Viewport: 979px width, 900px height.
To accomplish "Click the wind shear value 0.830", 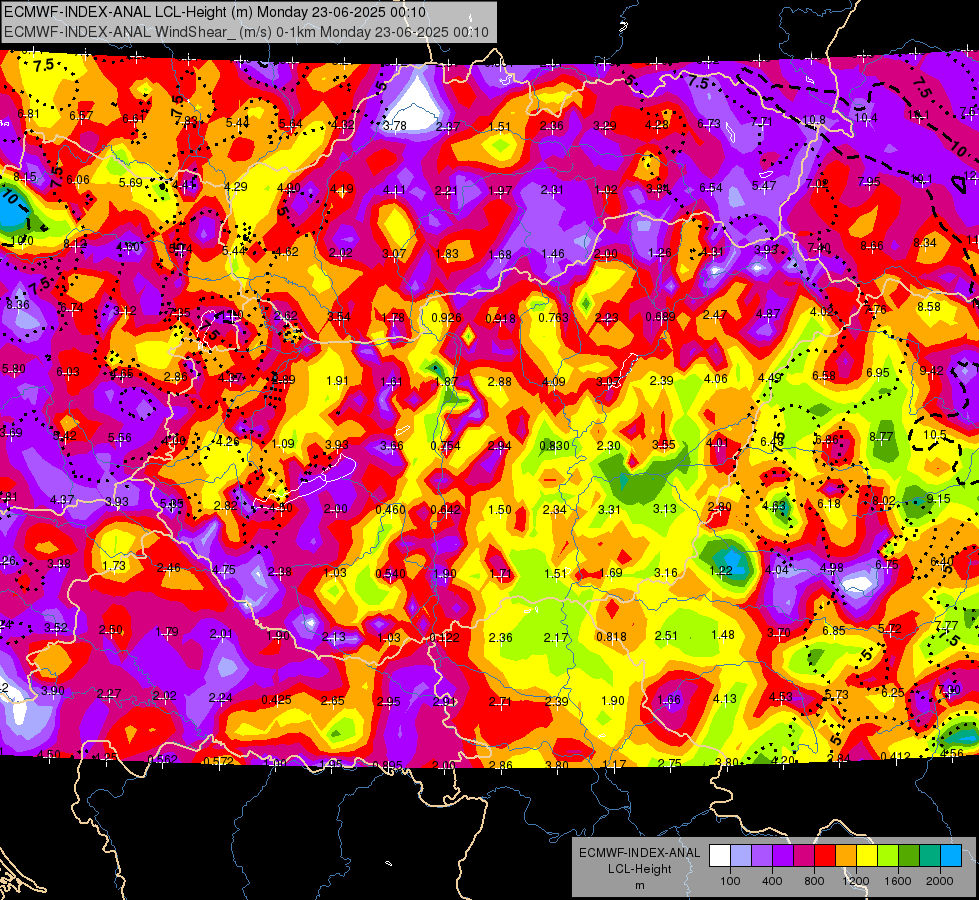I will 554,445.
